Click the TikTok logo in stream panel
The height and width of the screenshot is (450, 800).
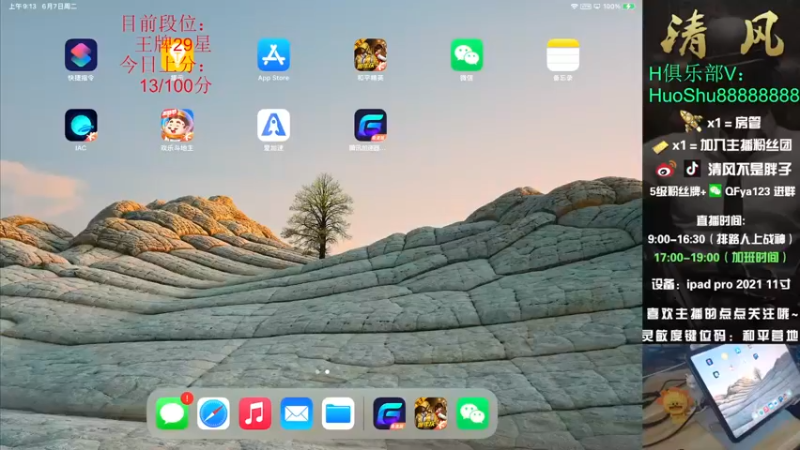click(692, 168)
